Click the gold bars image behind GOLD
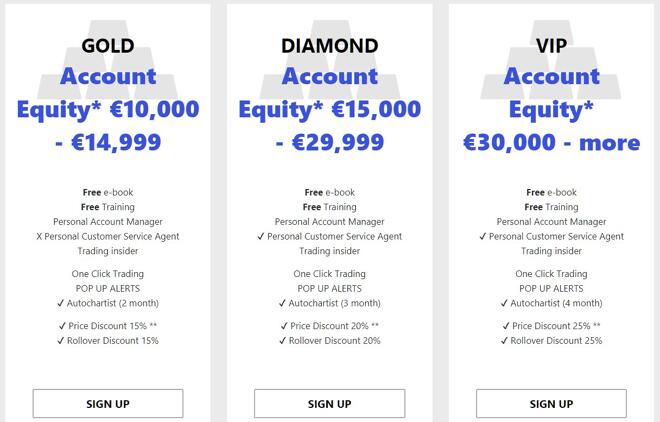This screenshot has width=660, height=422. 108,60
